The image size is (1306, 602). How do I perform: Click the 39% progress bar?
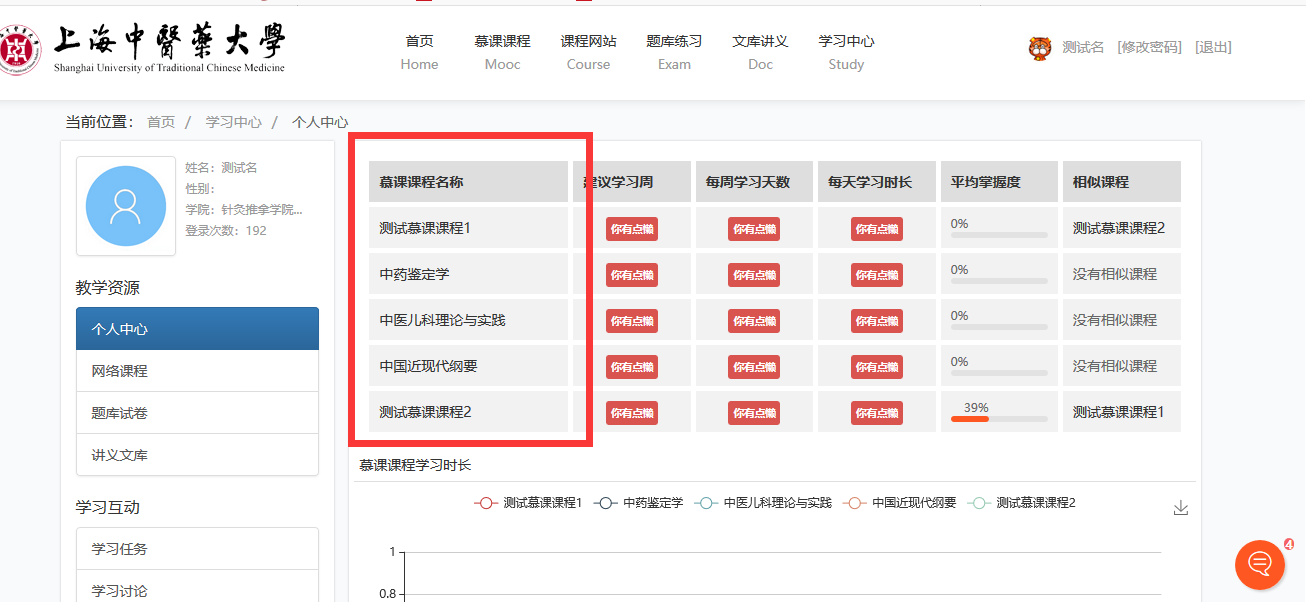999,418
